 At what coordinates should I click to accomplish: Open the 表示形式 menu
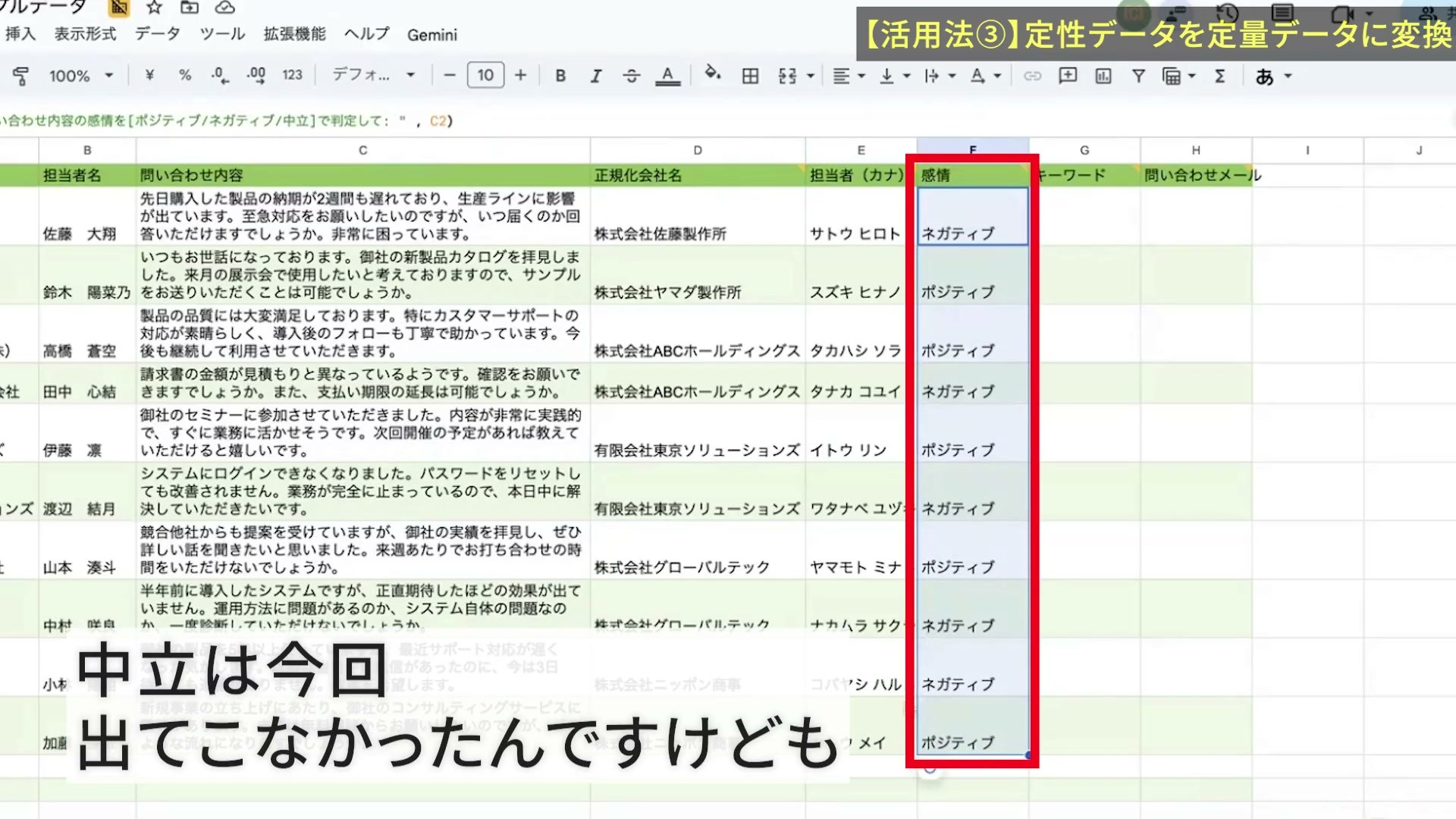click(85, 34)
